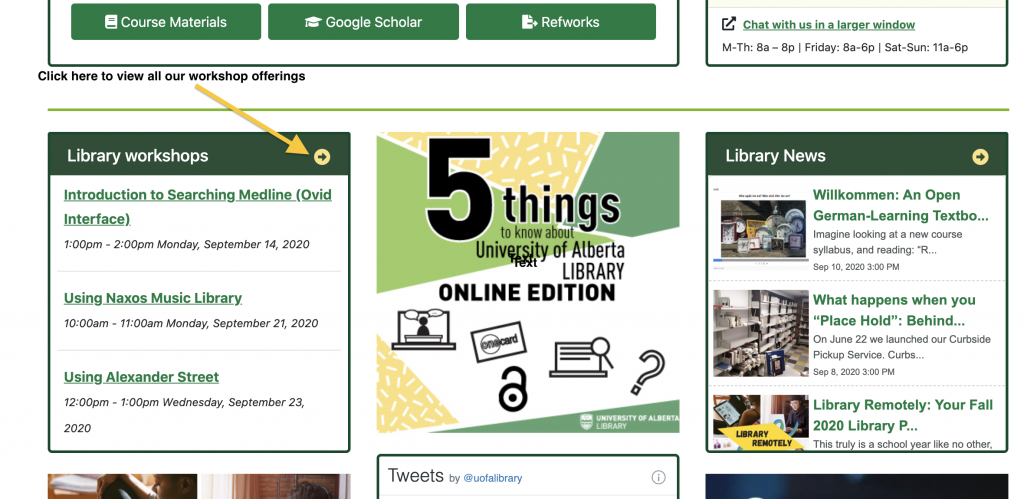Viewport: 1024px width, 499px height.
Task: Click '10:00am - 11:00am Monday, September 21, 2020' text
Action: click(191, 323)
